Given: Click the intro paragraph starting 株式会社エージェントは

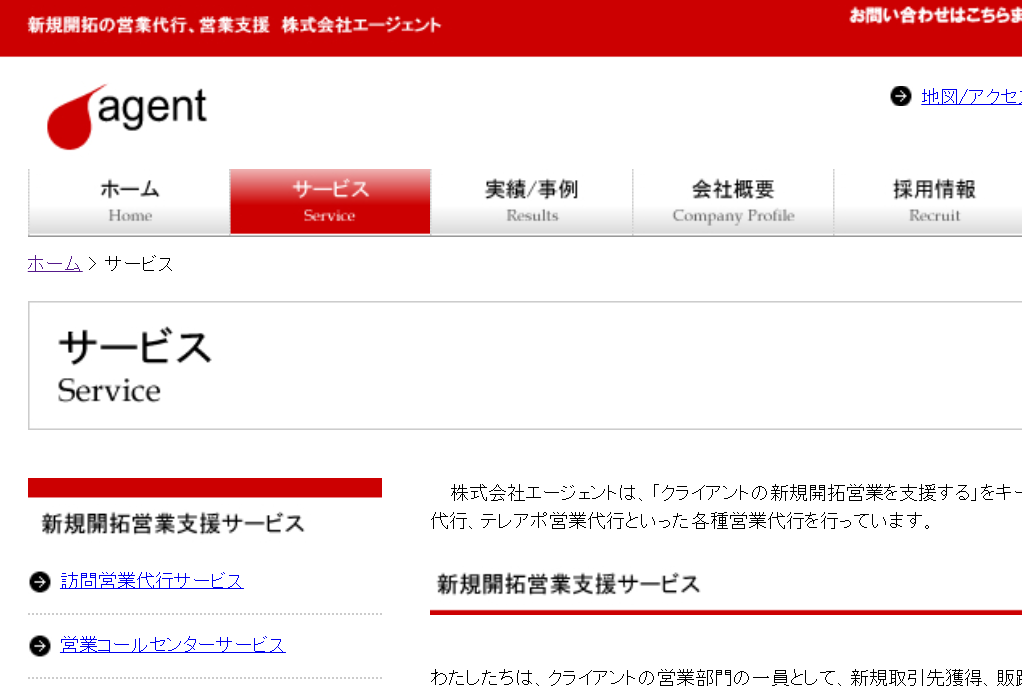Looking at the screenshot, I should pos(720,506).
